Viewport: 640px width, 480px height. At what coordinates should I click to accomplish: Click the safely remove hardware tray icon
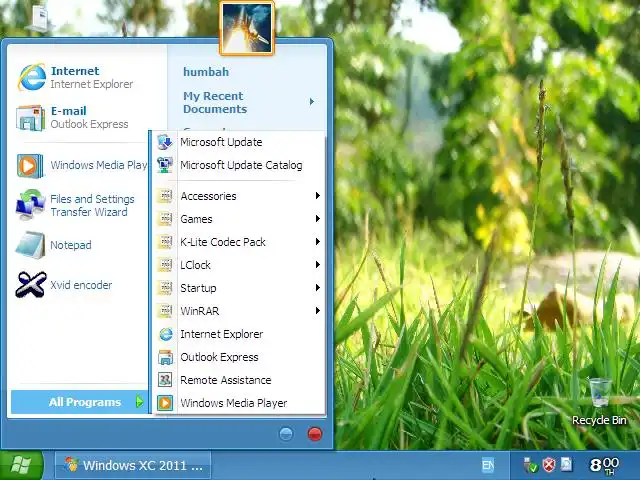[x=530, y=465]
